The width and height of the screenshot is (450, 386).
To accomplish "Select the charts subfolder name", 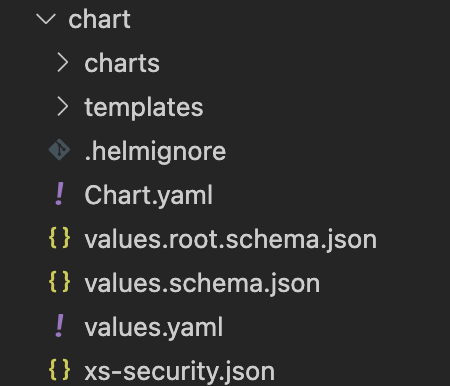I will point(122,63).
